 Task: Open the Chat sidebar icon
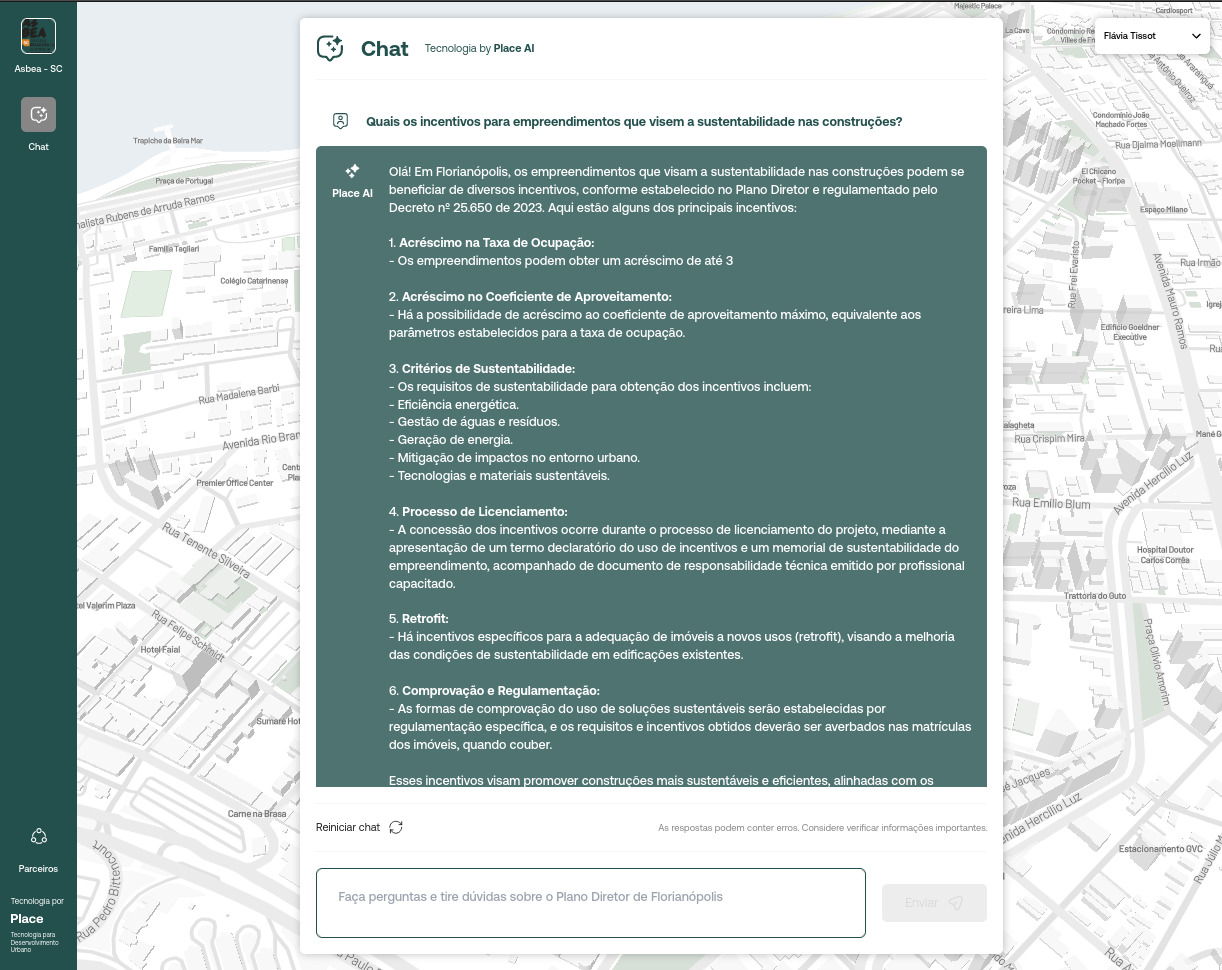38,114
